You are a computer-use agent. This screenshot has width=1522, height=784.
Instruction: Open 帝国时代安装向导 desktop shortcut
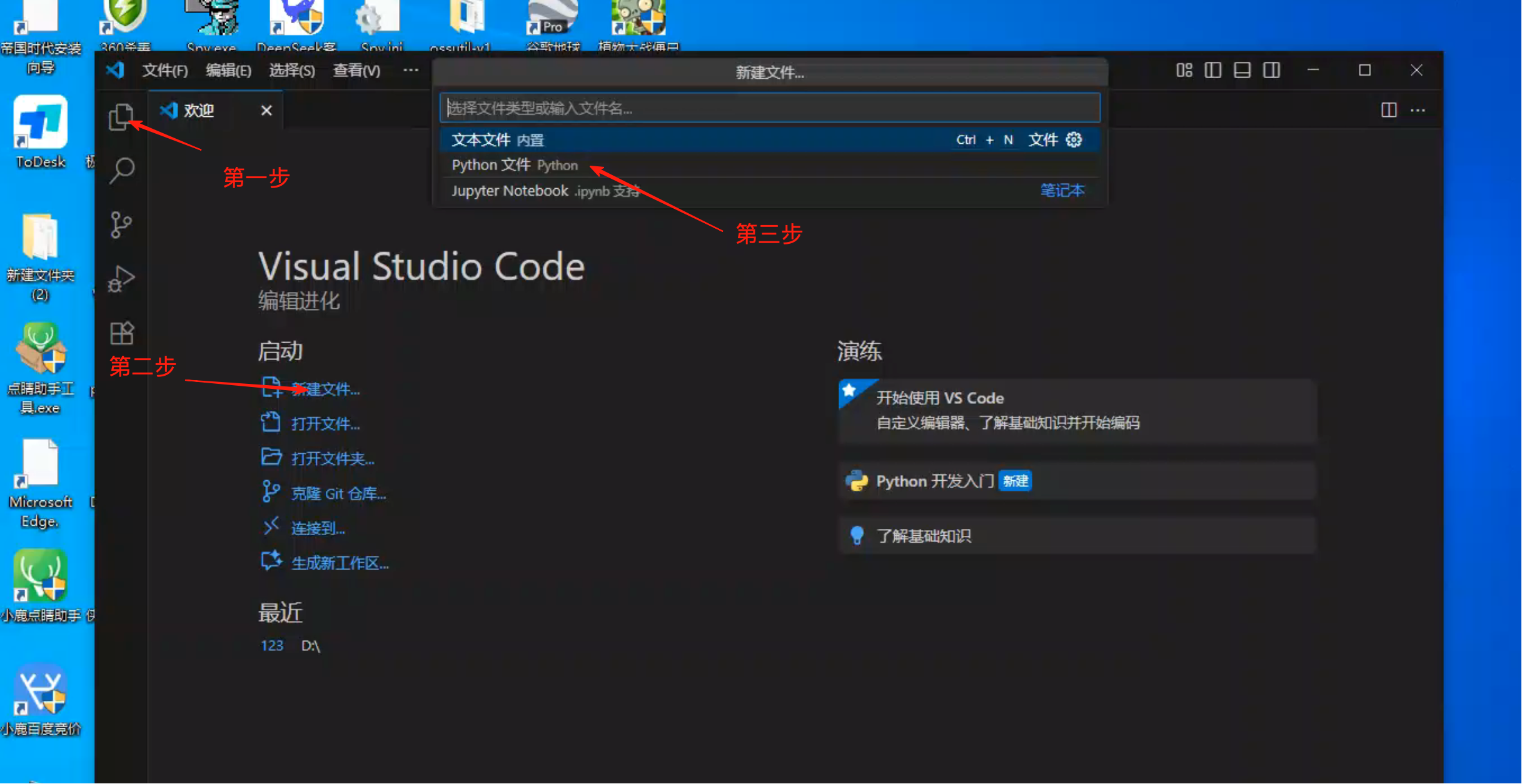tap(41, 38)
